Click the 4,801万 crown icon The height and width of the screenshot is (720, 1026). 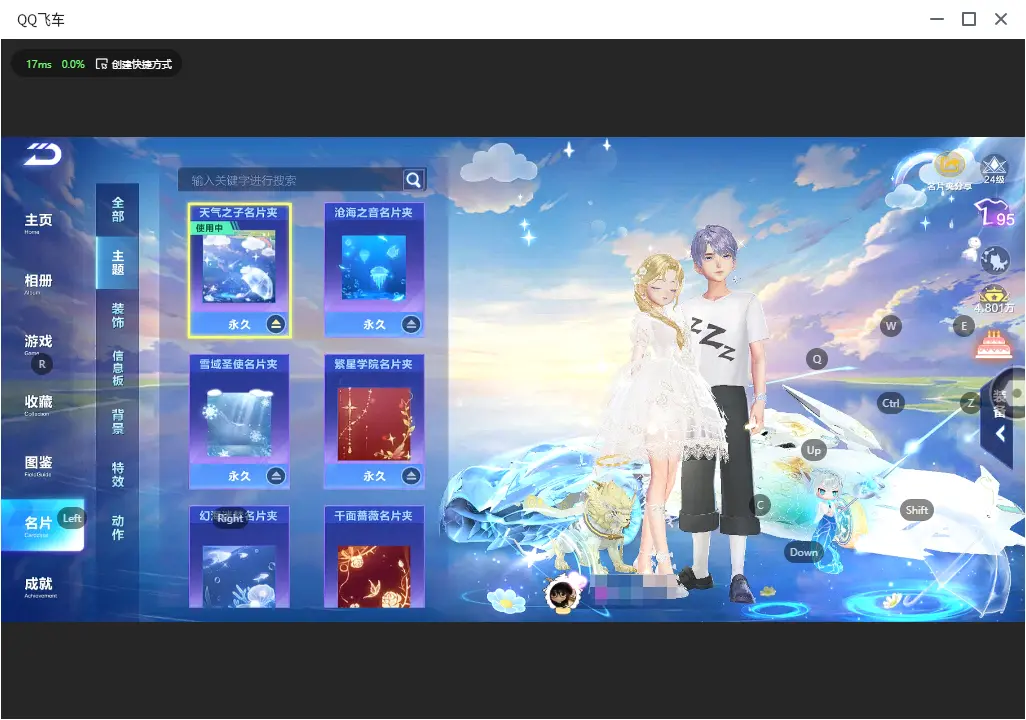tap(994, 300)
